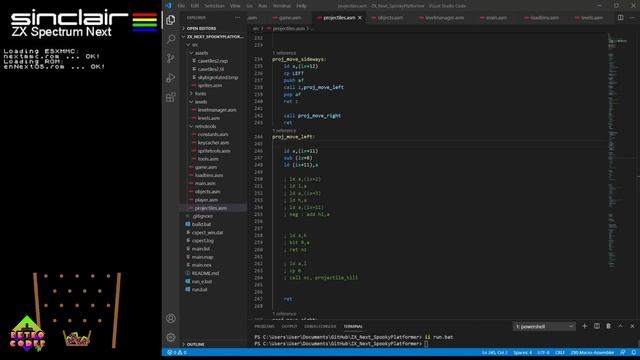Image resolution: width=640 pixels, height=360 pixels.
Task: Switch to the Debug Console panel tab
Action: click(x=320, y=326)
